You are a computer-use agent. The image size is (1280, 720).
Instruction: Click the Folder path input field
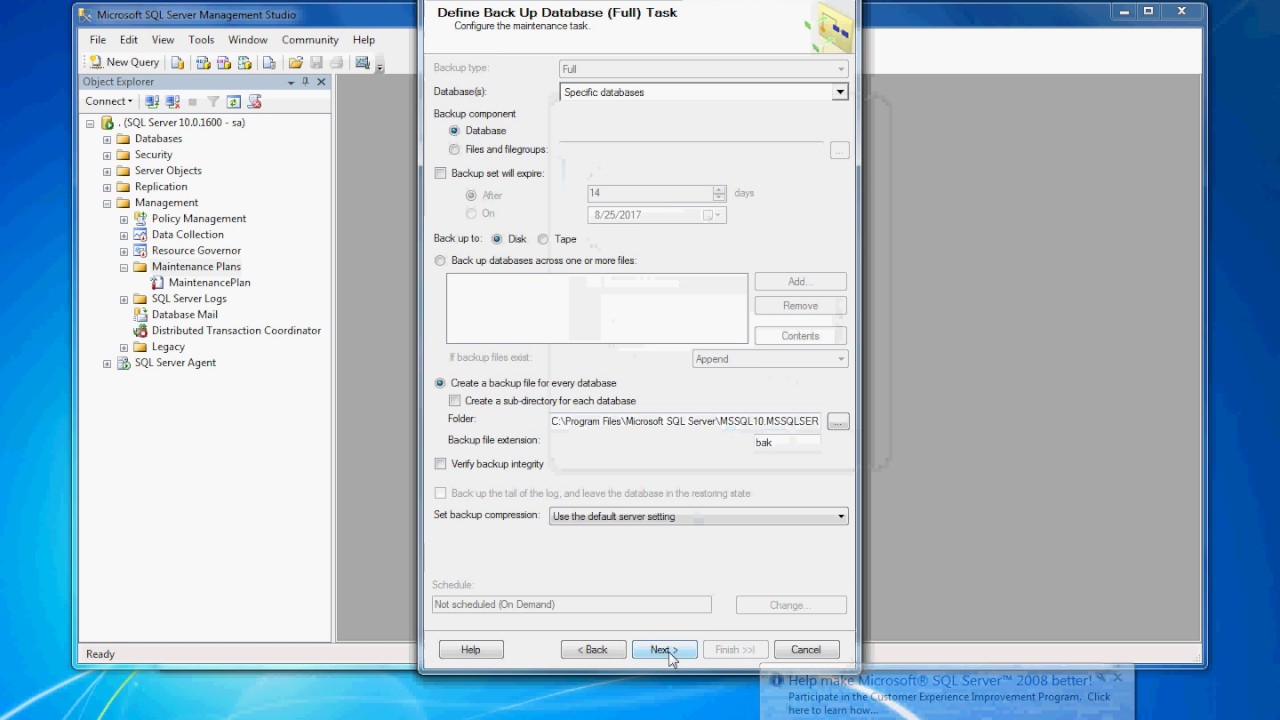685,422
